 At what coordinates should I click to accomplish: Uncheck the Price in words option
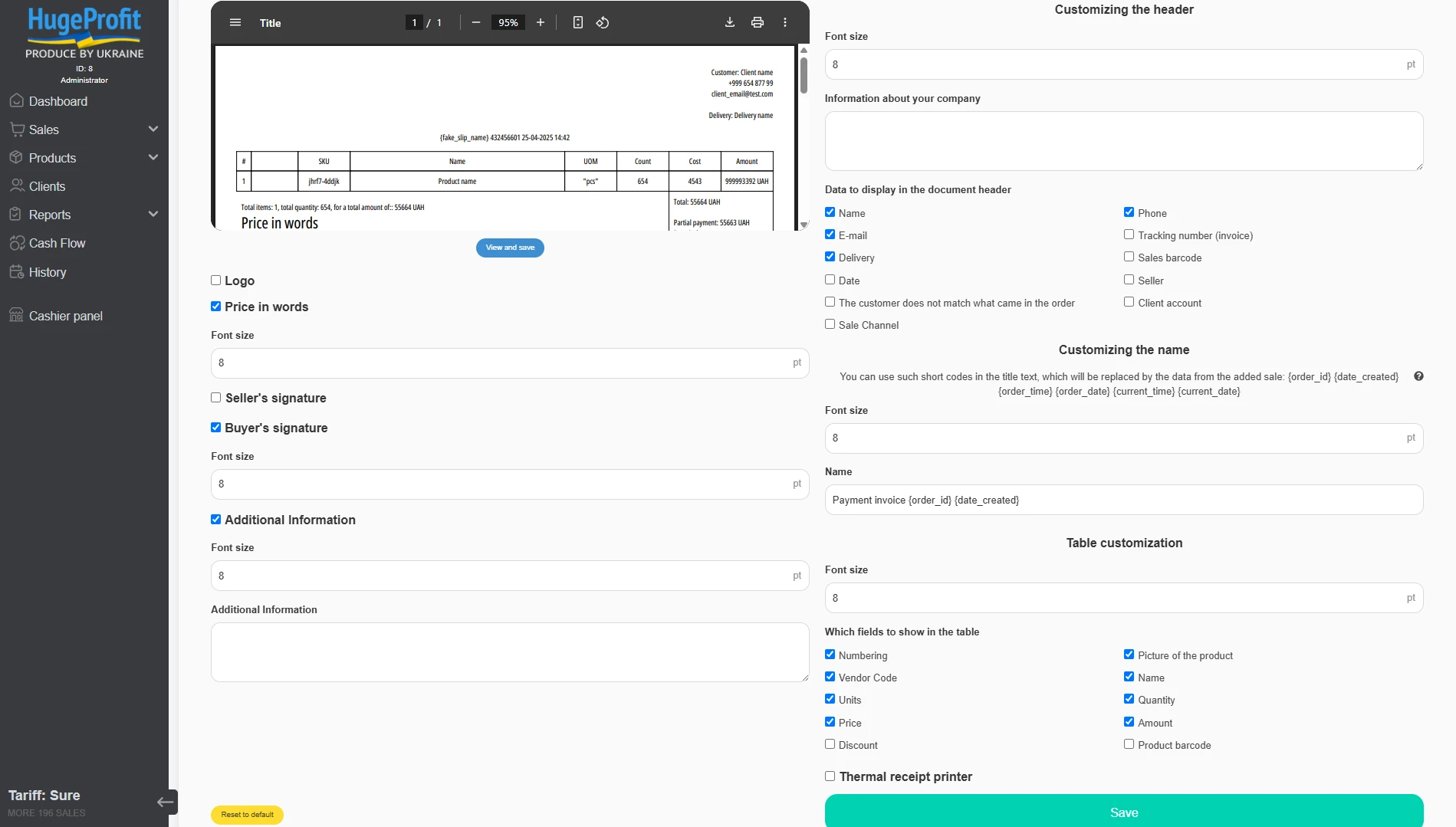(x=216, y=307)
